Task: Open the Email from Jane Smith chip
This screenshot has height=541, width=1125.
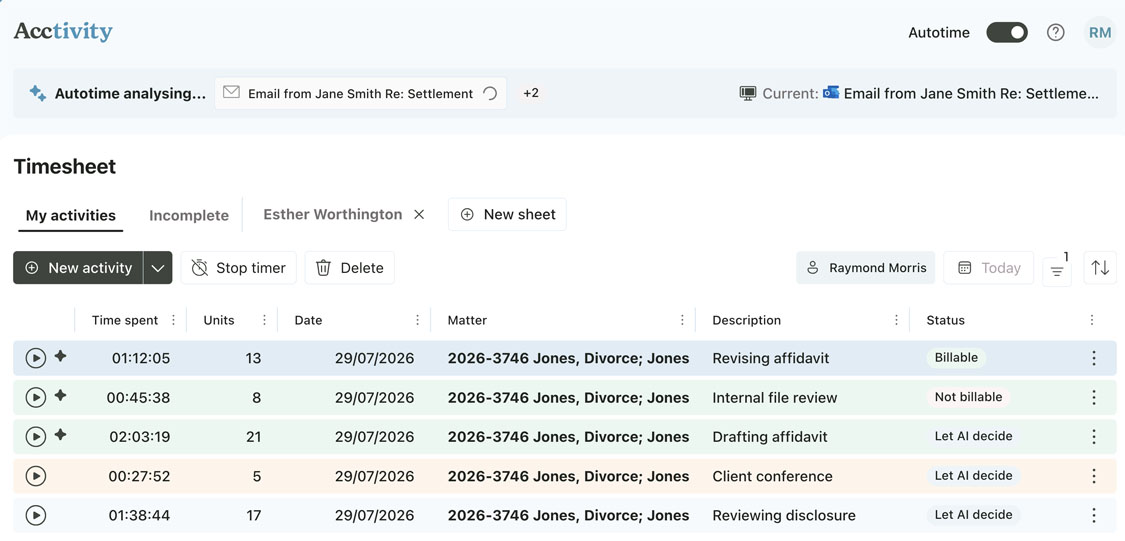Action: pos(361,93)
